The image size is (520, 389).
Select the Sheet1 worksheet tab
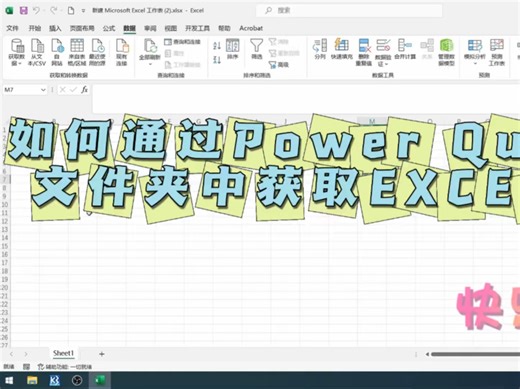pyautogui.click(x=63, y=353)
